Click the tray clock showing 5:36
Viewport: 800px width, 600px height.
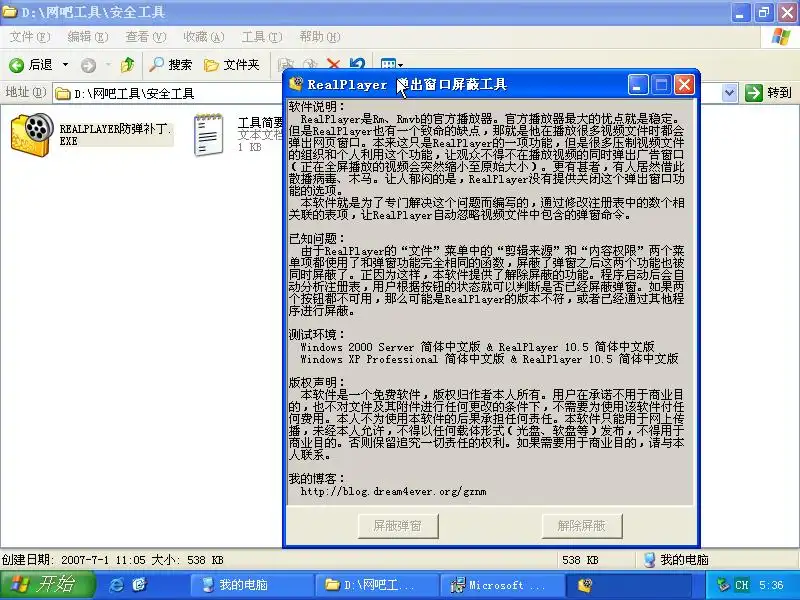[770, 585]
